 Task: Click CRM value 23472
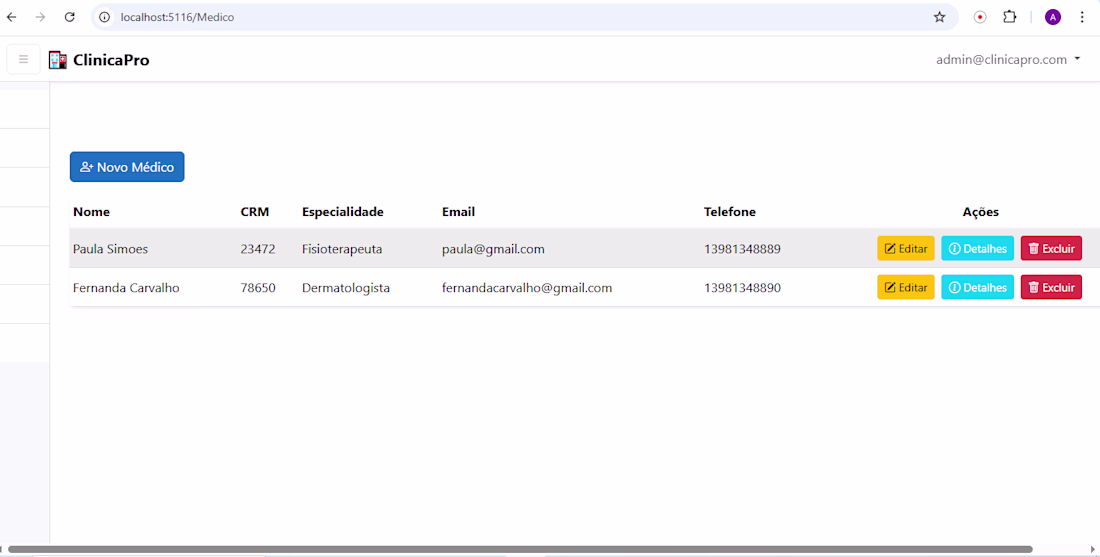click(257, 249)
